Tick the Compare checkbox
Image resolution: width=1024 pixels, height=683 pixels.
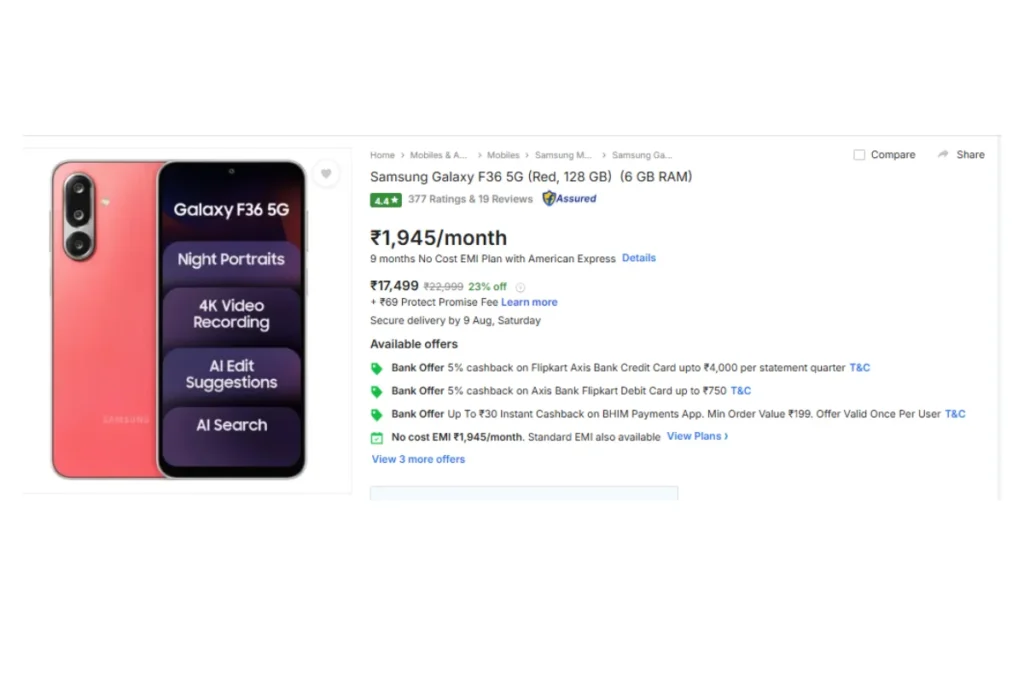click(859, 155)
